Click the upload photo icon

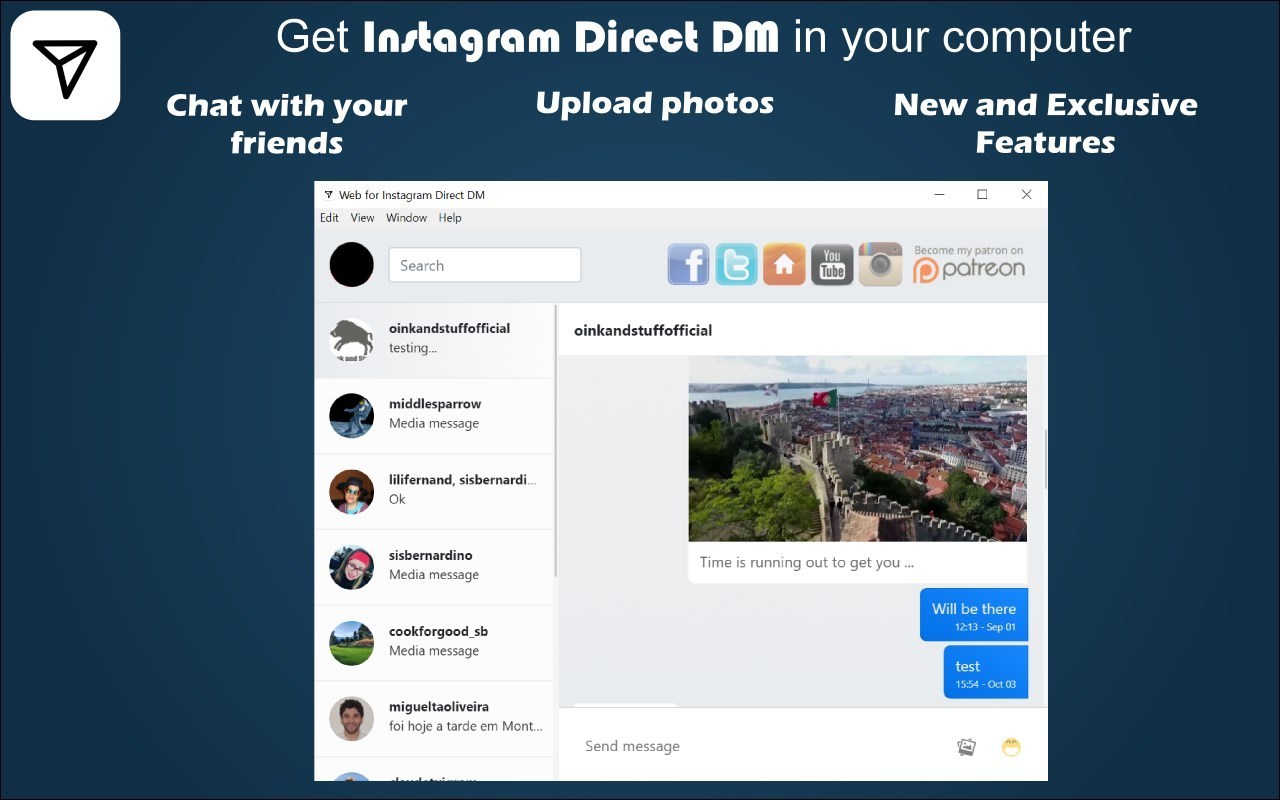click(x=966, y=747)
